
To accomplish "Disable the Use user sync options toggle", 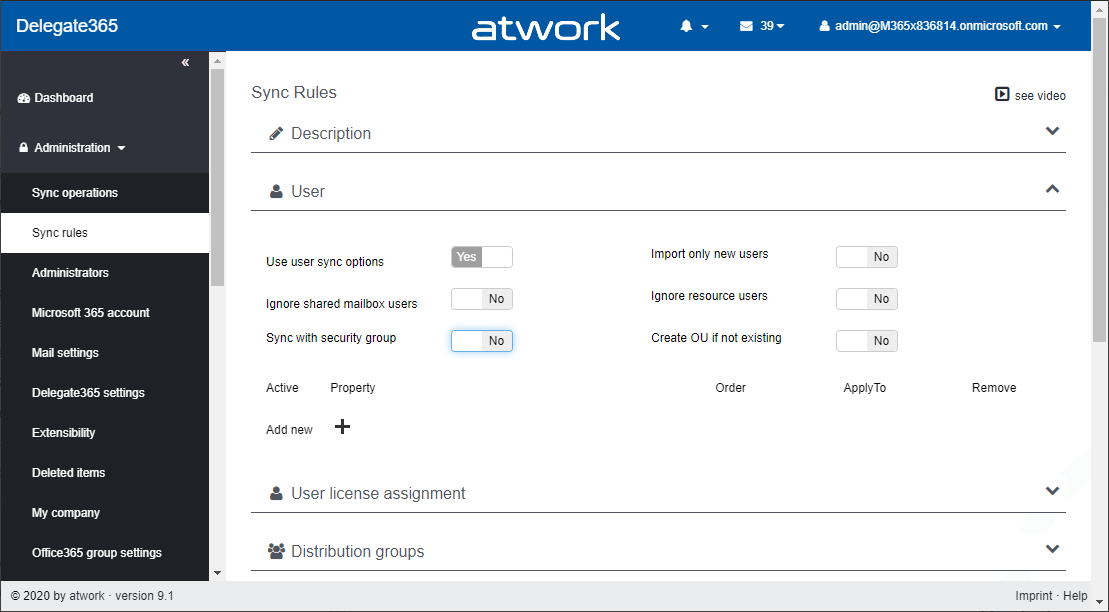I will 482,257.
